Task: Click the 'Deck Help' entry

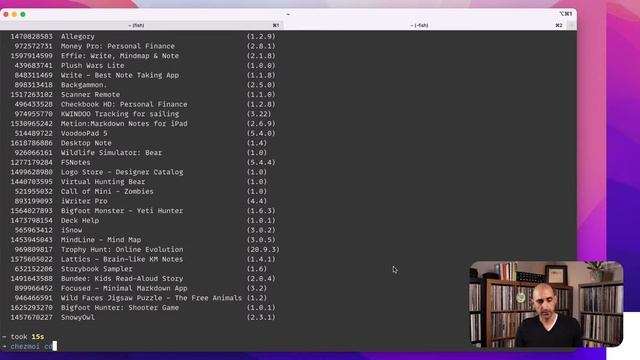Action: [80, 221]
